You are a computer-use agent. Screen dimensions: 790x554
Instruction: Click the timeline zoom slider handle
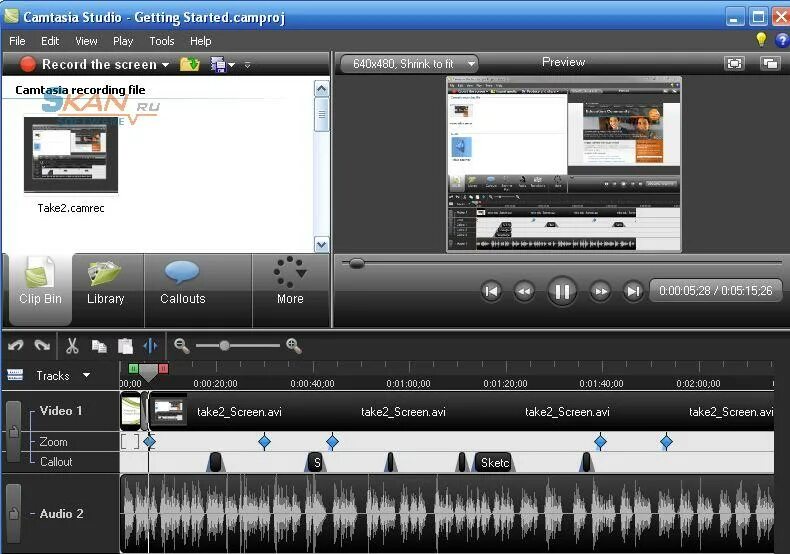coord(225,345)
